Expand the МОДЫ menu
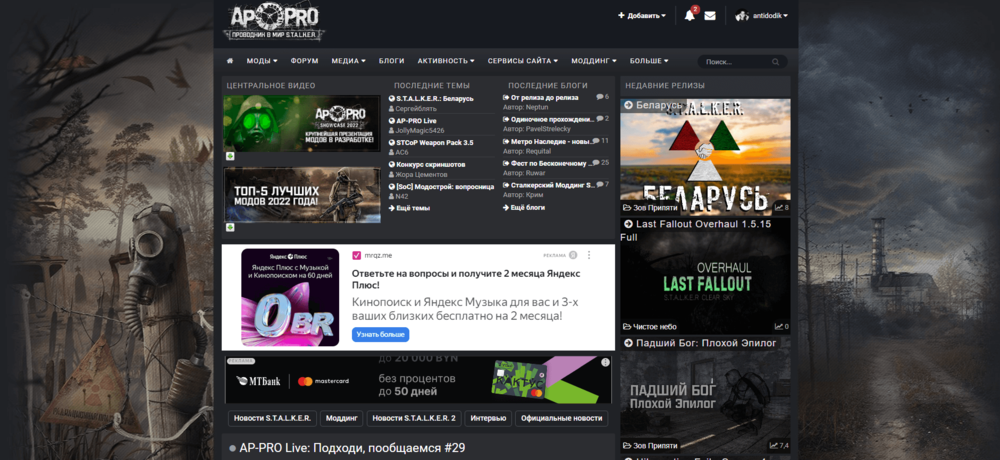Image resolution: width=1000 pixels, height=460 pixels. [261, 61]
